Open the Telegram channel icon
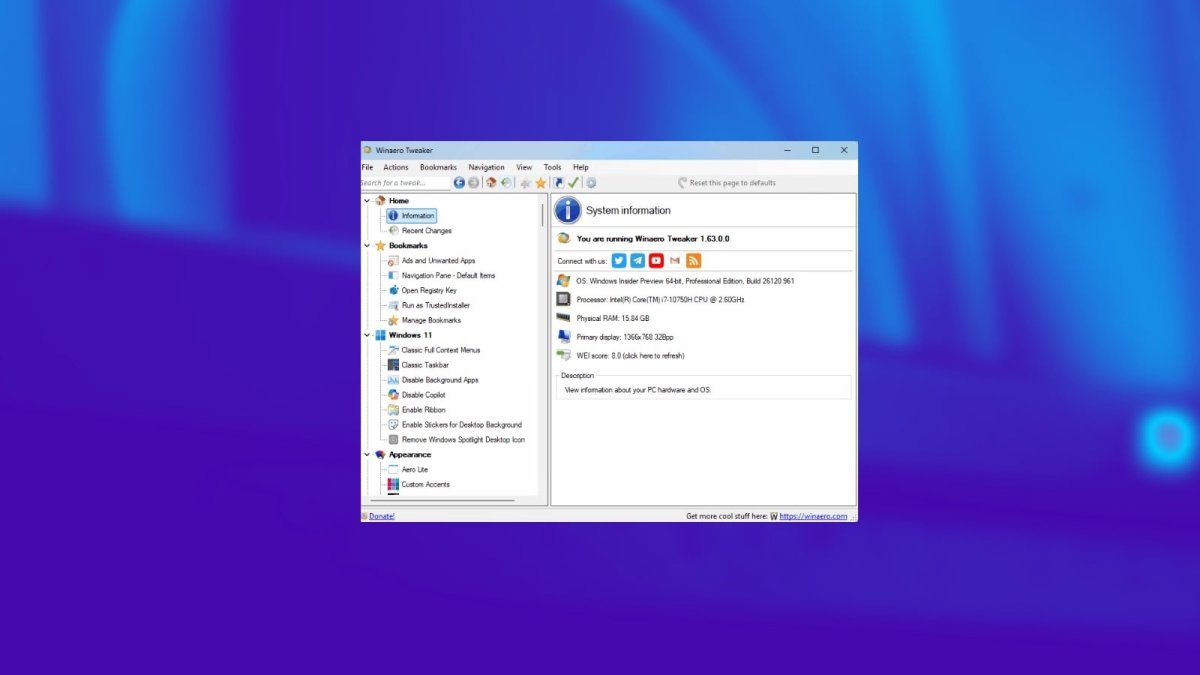The height and width of the screenshot is (675, 1200). (637, 260)
